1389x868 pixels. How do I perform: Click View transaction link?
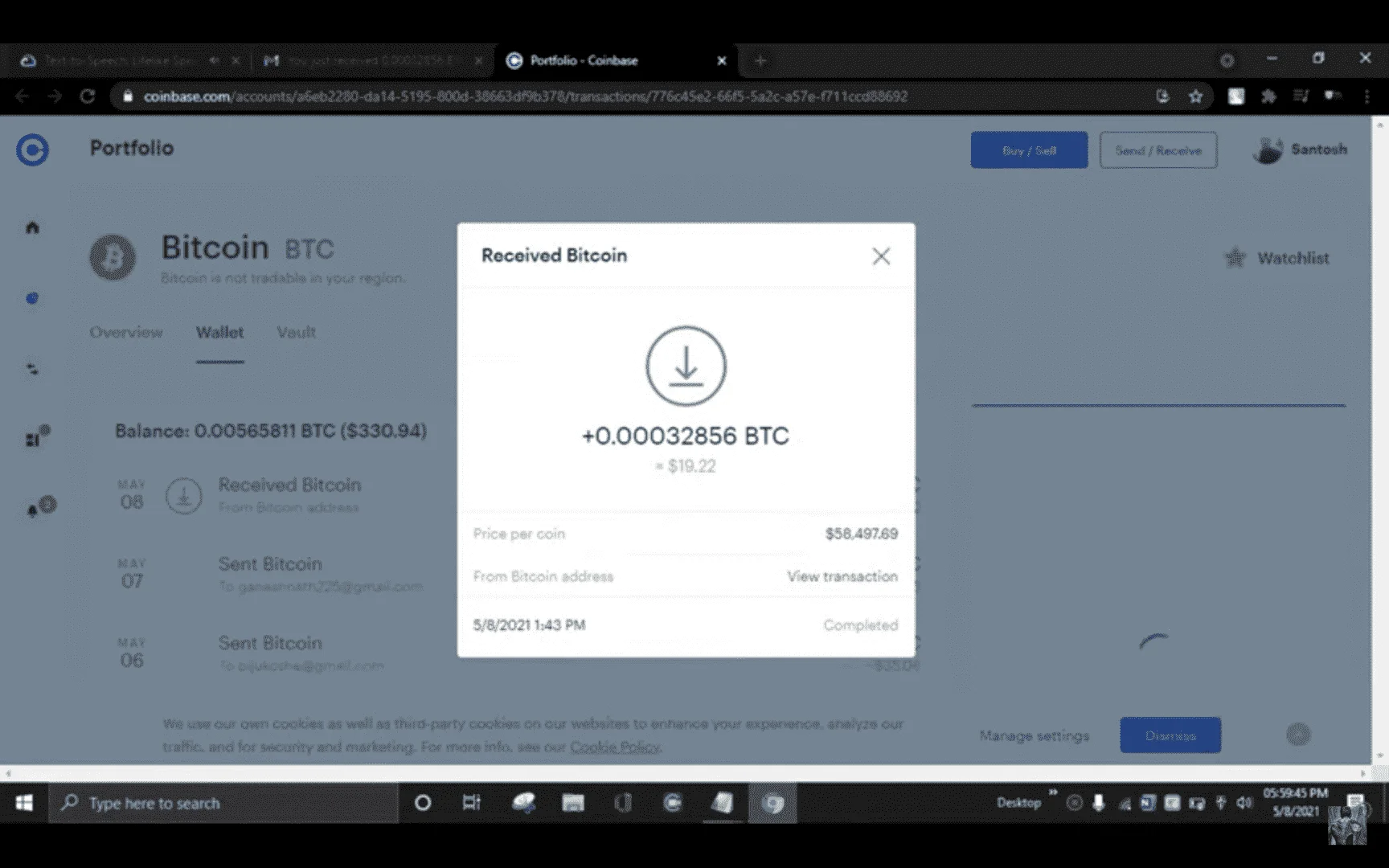pos(842,576)
